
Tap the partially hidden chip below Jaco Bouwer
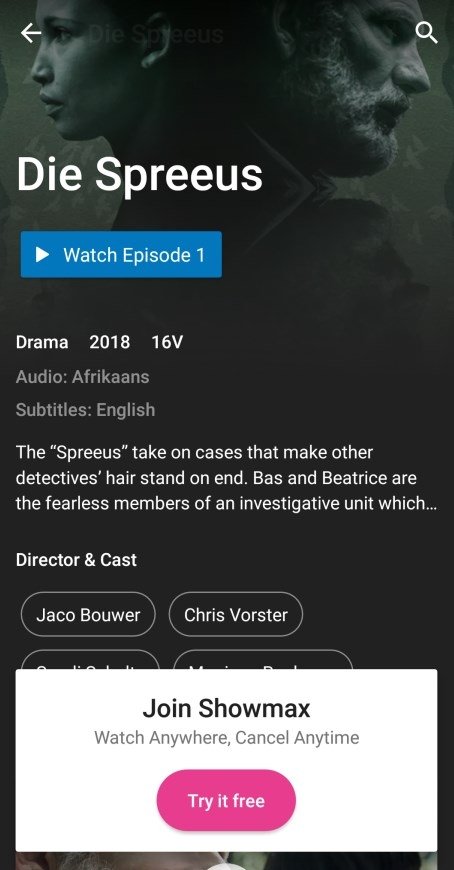tap(90, 660)
